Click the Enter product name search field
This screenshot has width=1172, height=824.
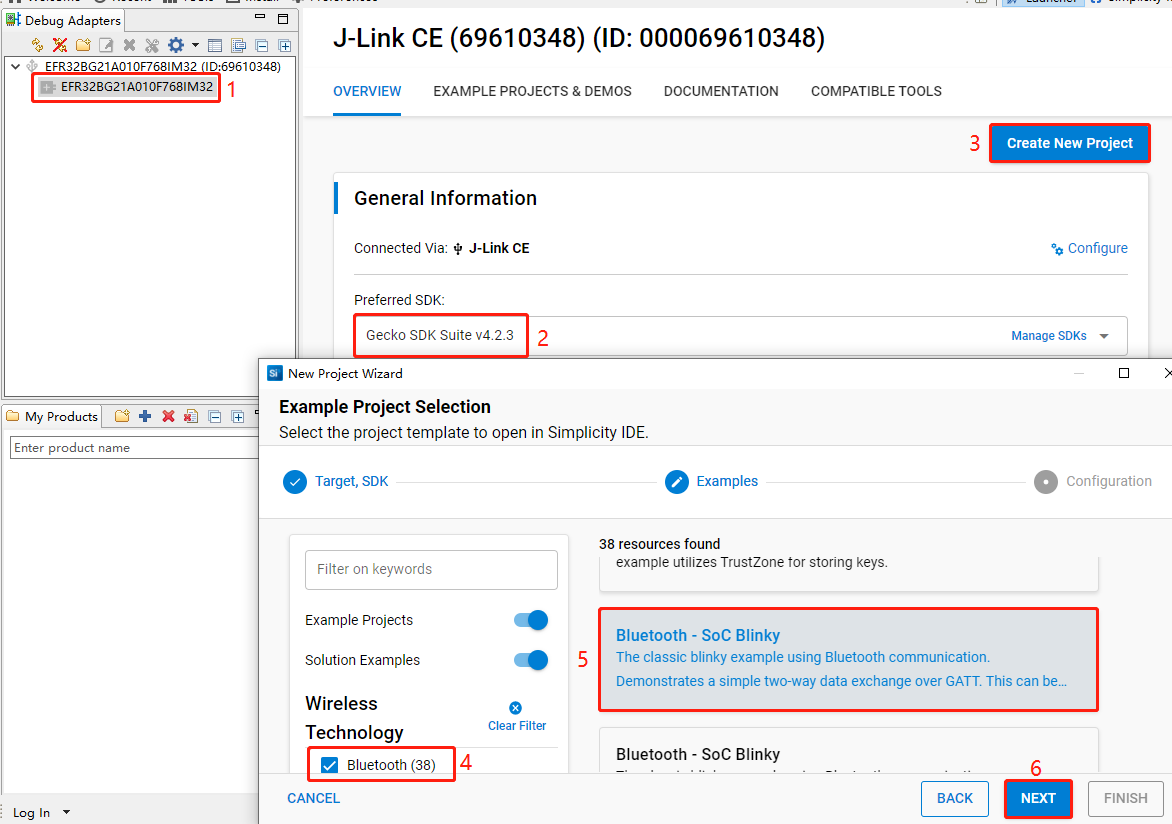130,447
